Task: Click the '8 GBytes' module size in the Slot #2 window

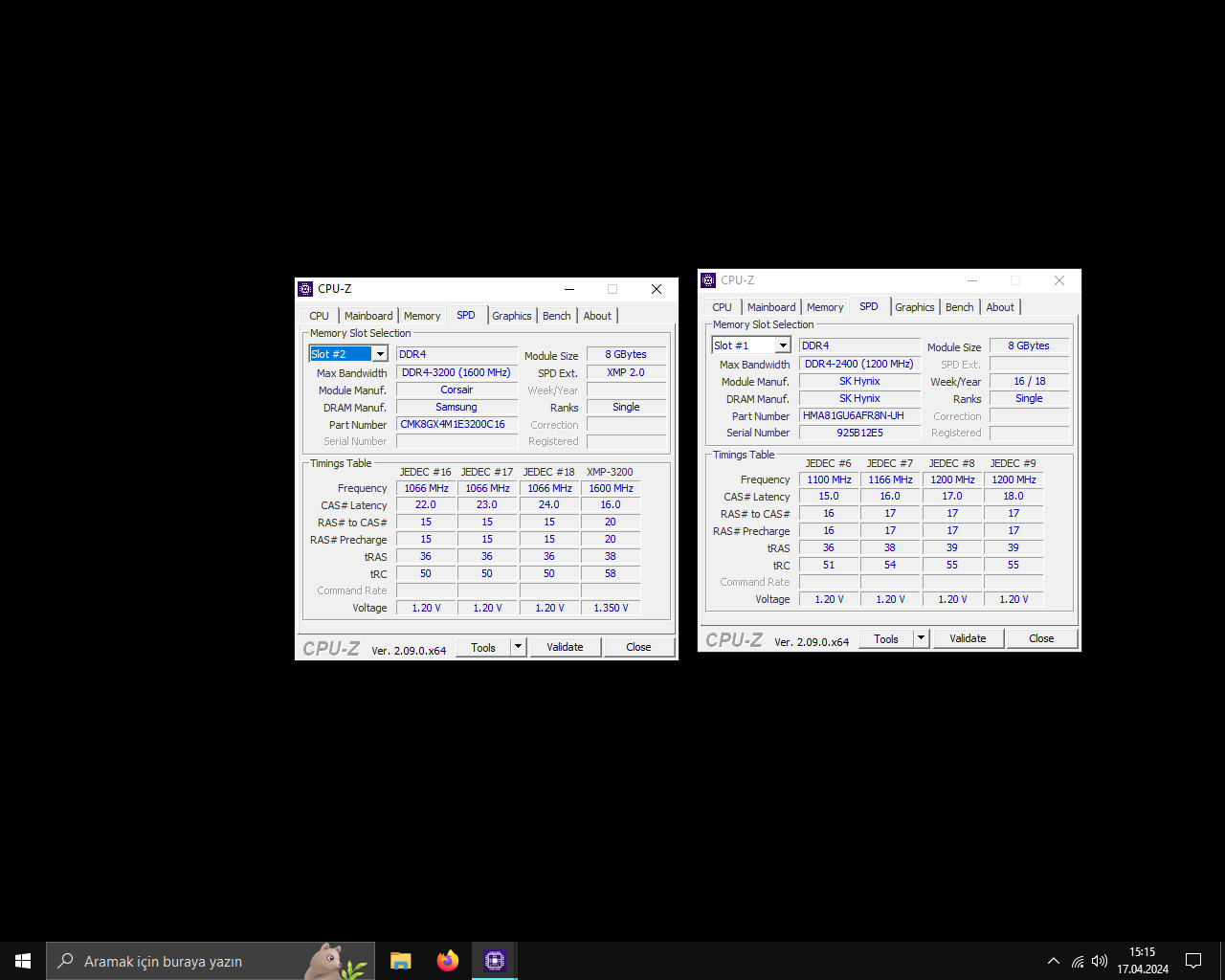Action: tap(626, 354)
